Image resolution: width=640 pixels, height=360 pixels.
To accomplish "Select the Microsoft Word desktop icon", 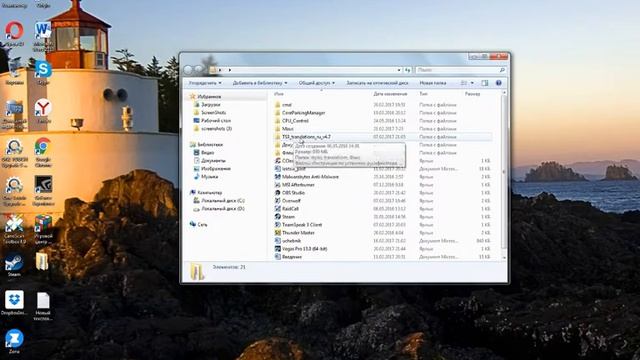I will point(43,36).
